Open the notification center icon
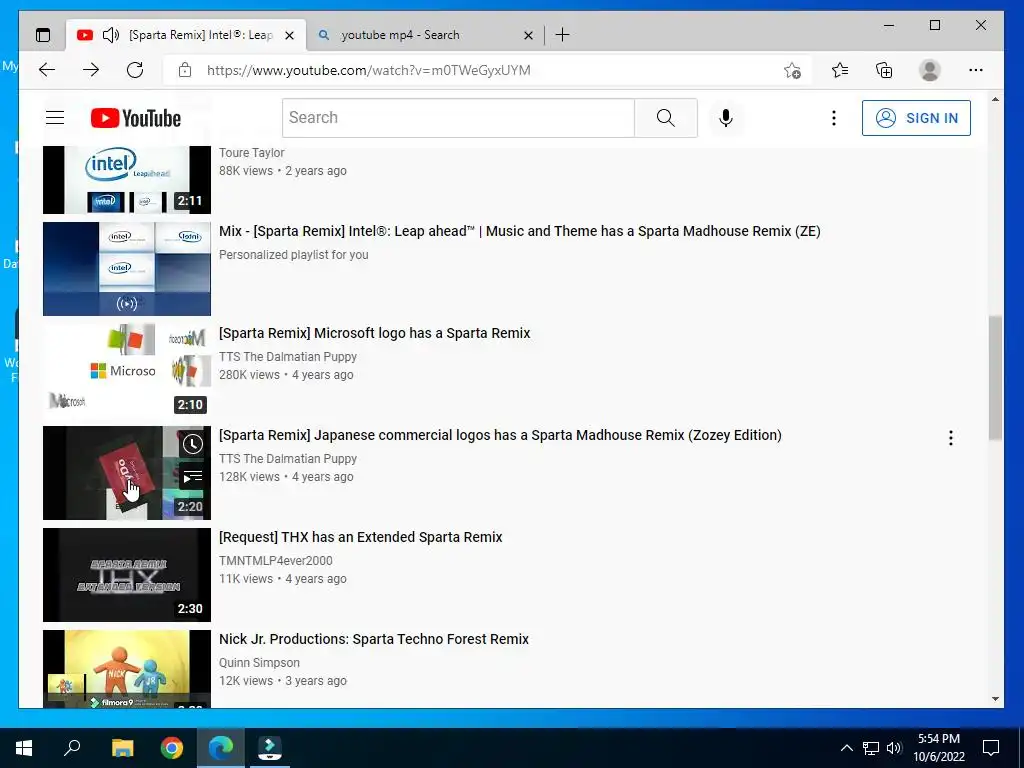This screenshot has height=768, width=1024. point(991,748)
